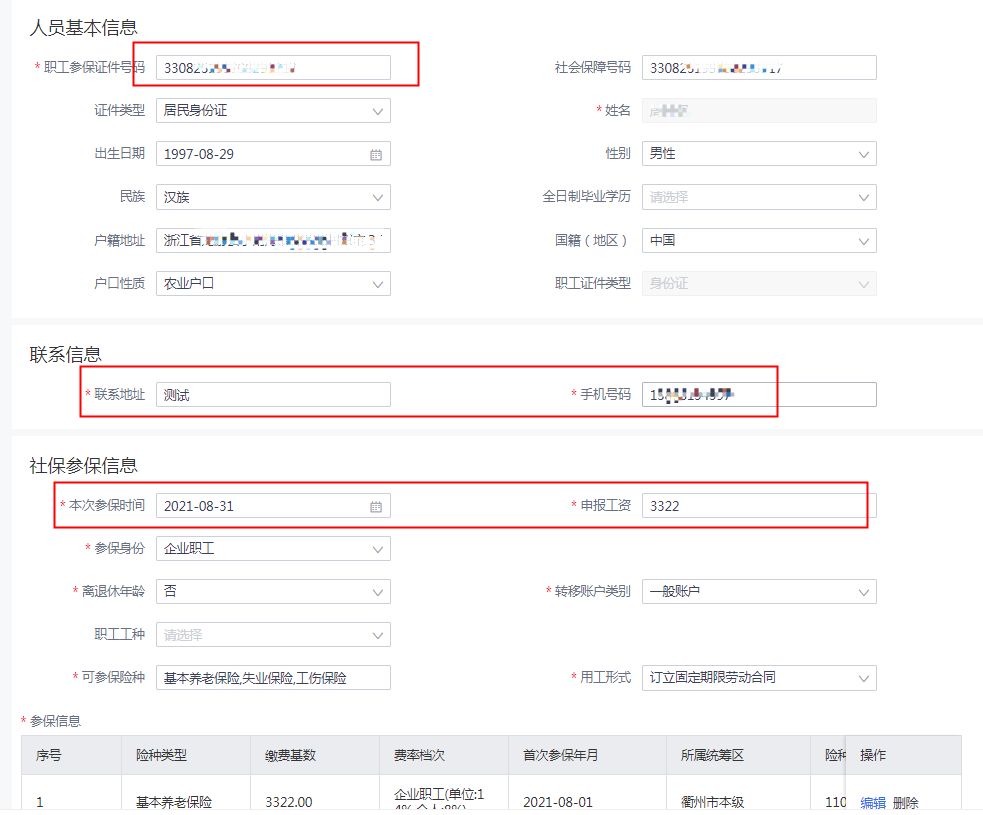Click the 联系地址 text field

(273, 395)
